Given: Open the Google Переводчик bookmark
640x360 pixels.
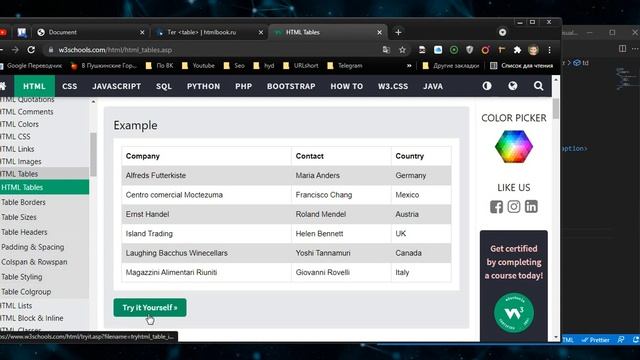Looking at the screenshot, I should point(31,66).
